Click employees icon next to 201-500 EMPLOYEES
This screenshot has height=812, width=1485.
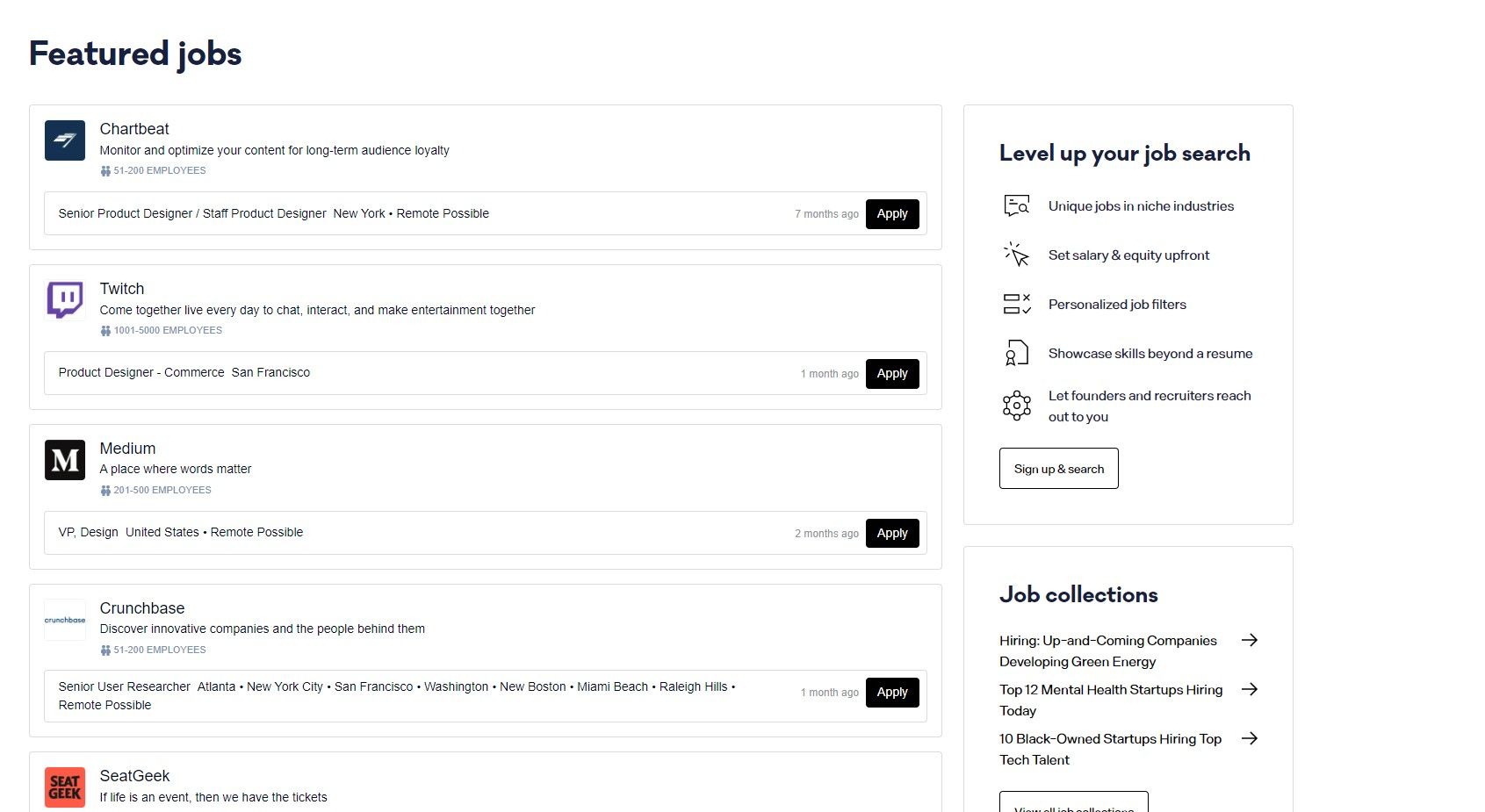click(105, 491)
